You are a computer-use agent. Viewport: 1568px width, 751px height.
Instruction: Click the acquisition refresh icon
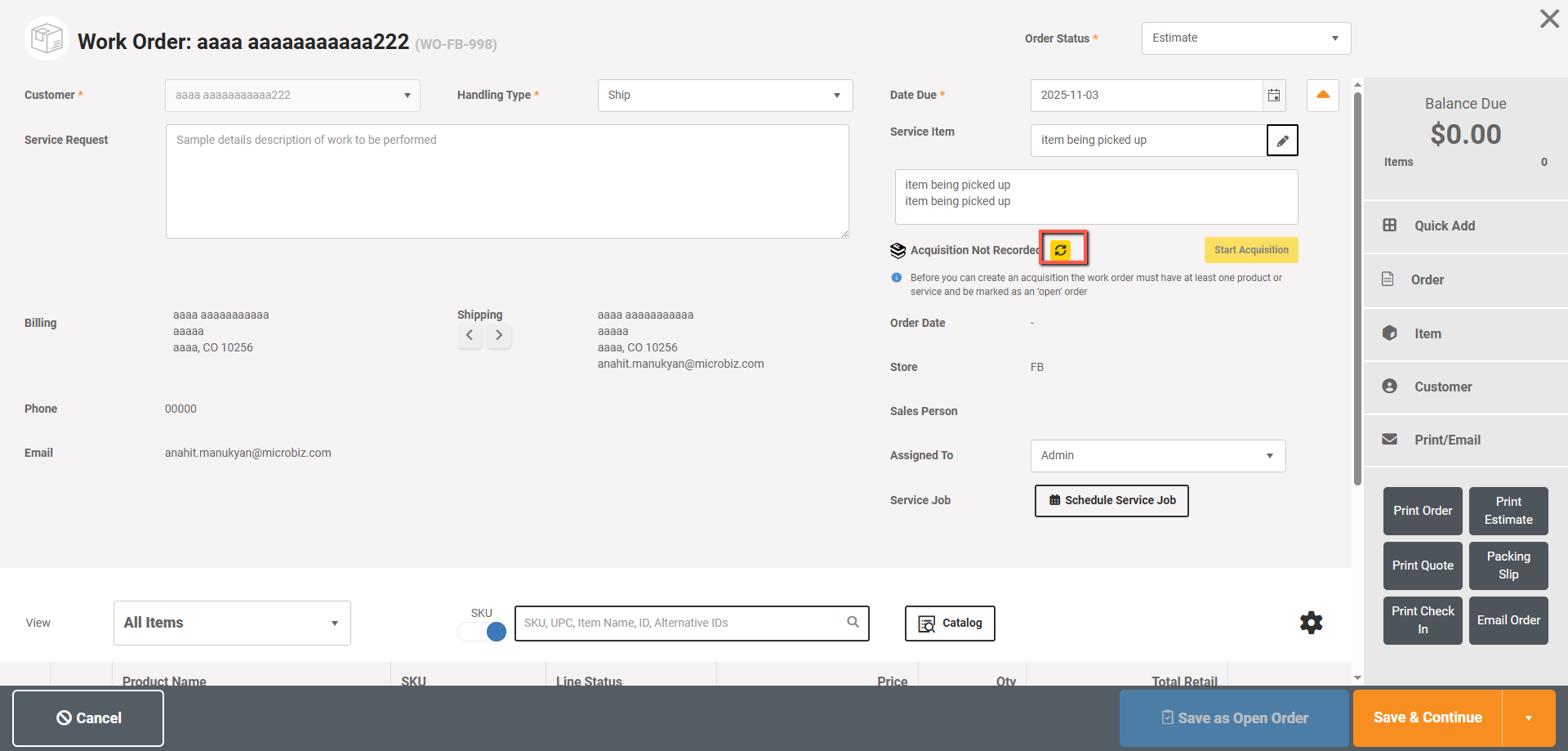pyautogui.click(x=1061, y=250)
